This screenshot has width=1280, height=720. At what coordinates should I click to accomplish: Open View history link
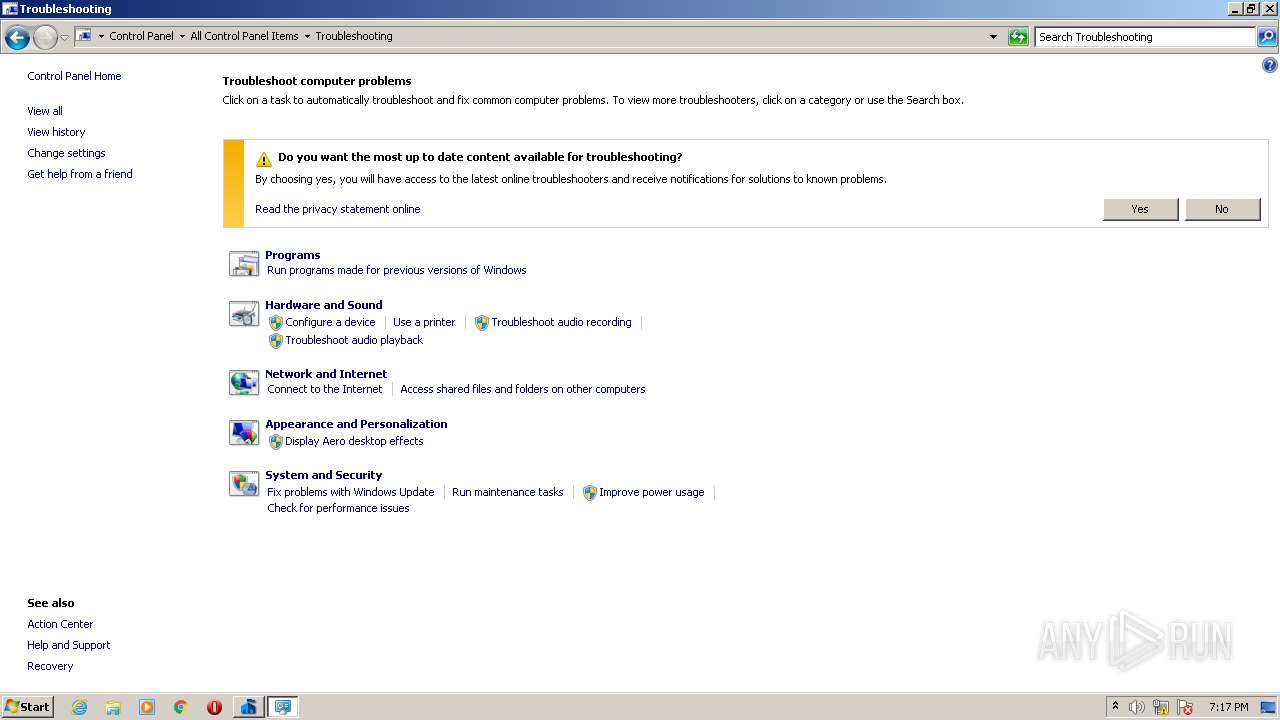[x=56, y=132]
